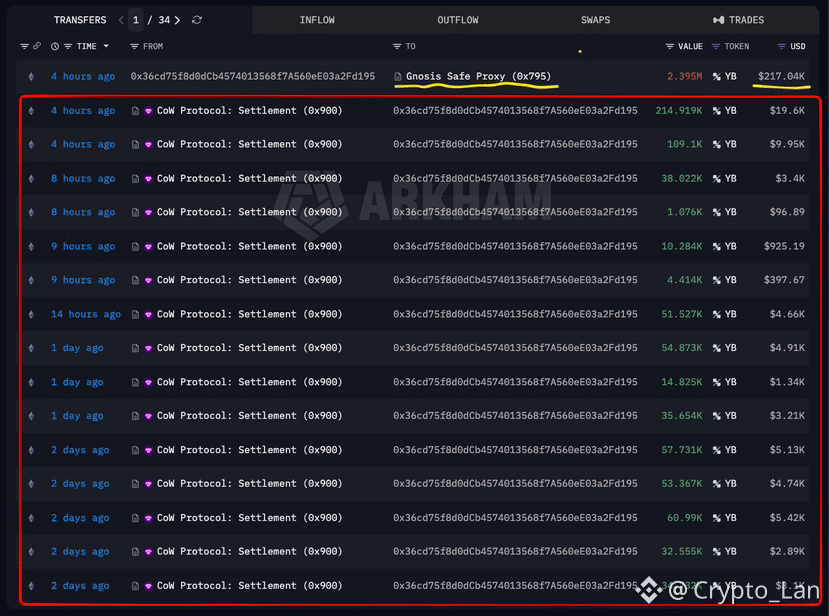Click the refresh transfers icon
This screenshot has height=616, width=829.
pyautogui.click(x=197, y=20)
